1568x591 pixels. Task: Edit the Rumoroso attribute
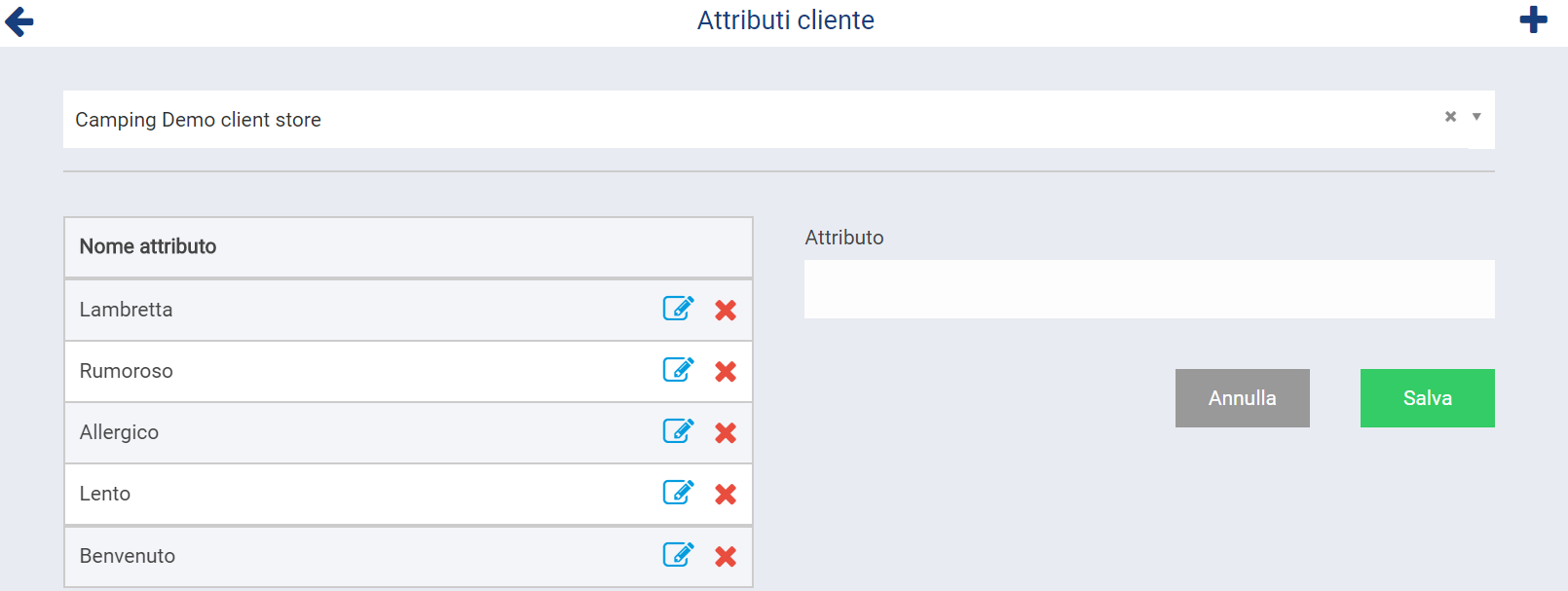tap(678, 370)
